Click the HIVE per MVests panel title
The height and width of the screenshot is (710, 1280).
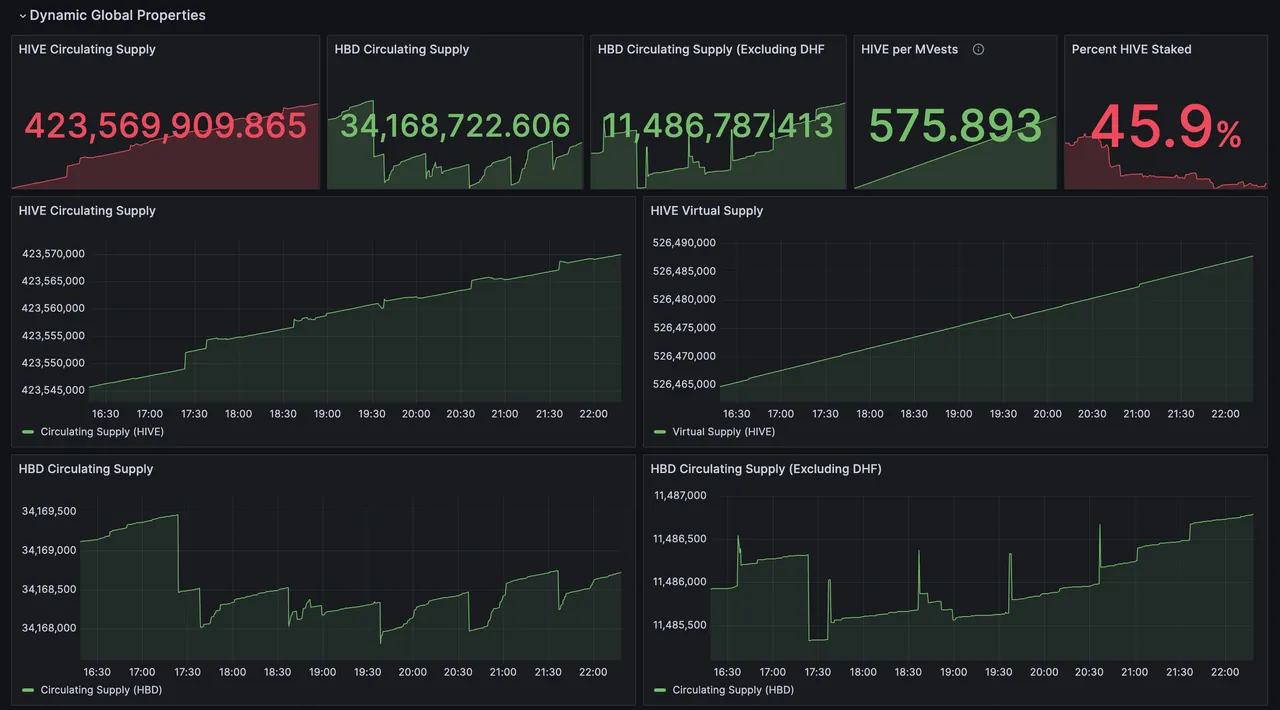(909, 49)
